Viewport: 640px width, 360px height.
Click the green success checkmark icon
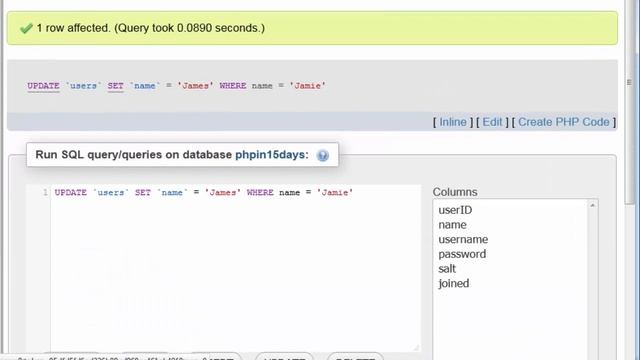point(26,28)
